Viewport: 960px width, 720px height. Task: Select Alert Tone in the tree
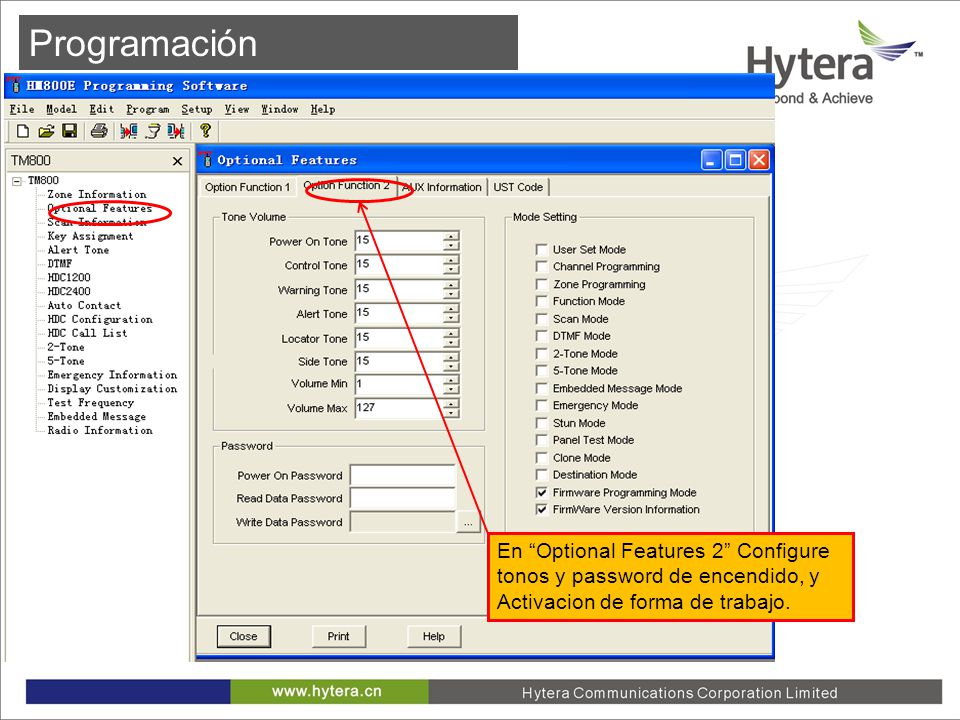click(x=78, y=250)
